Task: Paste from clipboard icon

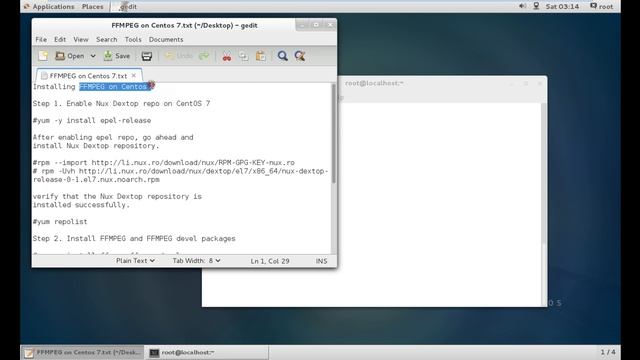Action: click(x=261, y=56)
